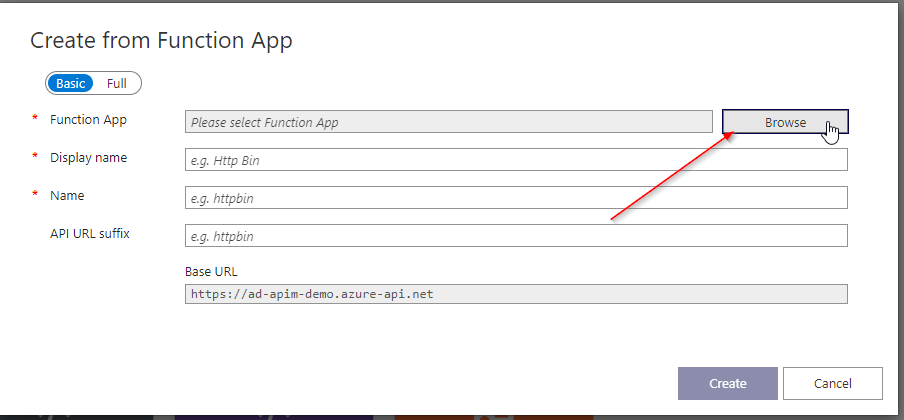The width and height of the screenshot is (904, 420).
Task: Click the 'Base URL' caption text
Action: (211, 271)
